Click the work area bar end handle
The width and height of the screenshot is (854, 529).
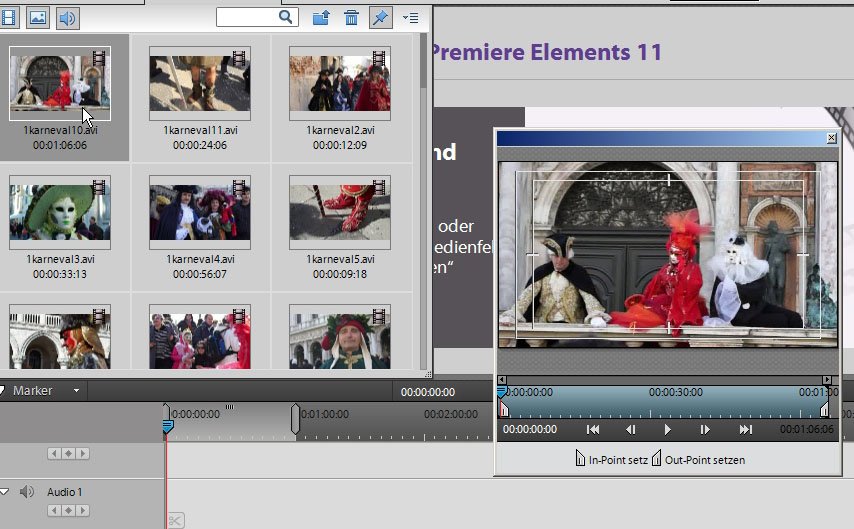click(x=295, y=418)
